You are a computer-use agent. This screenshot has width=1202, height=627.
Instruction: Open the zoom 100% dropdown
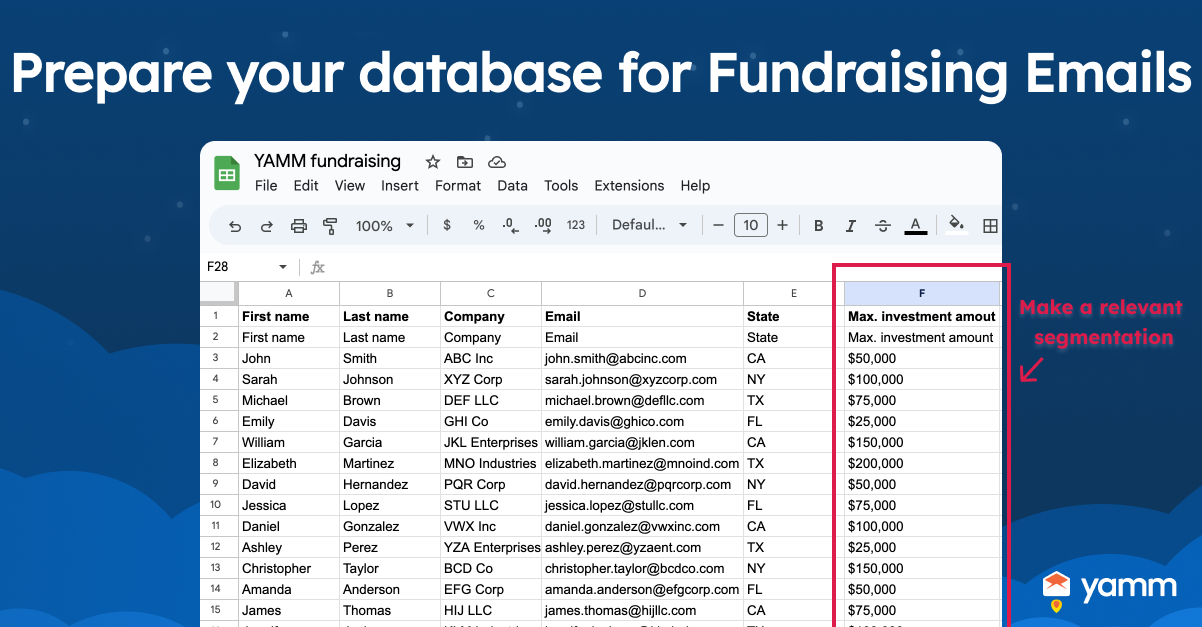pyautogui.click(x=385, y=226)
